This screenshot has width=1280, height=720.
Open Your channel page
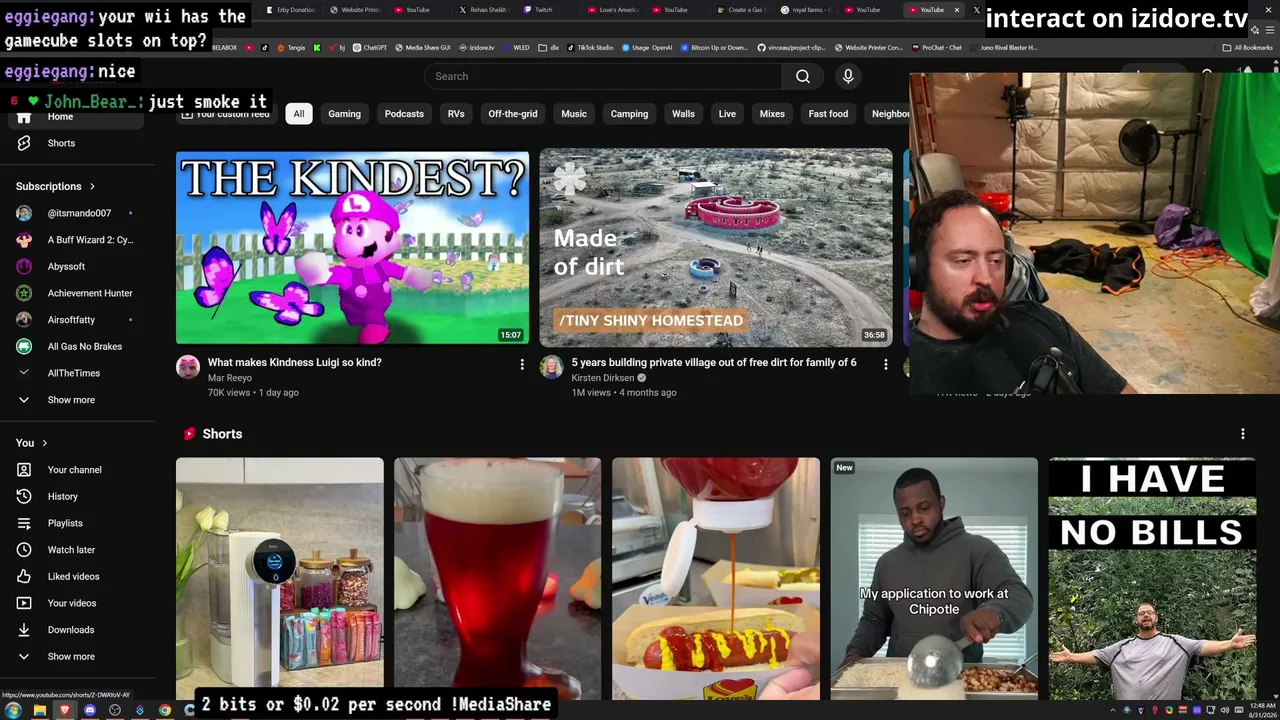[76, 470]
